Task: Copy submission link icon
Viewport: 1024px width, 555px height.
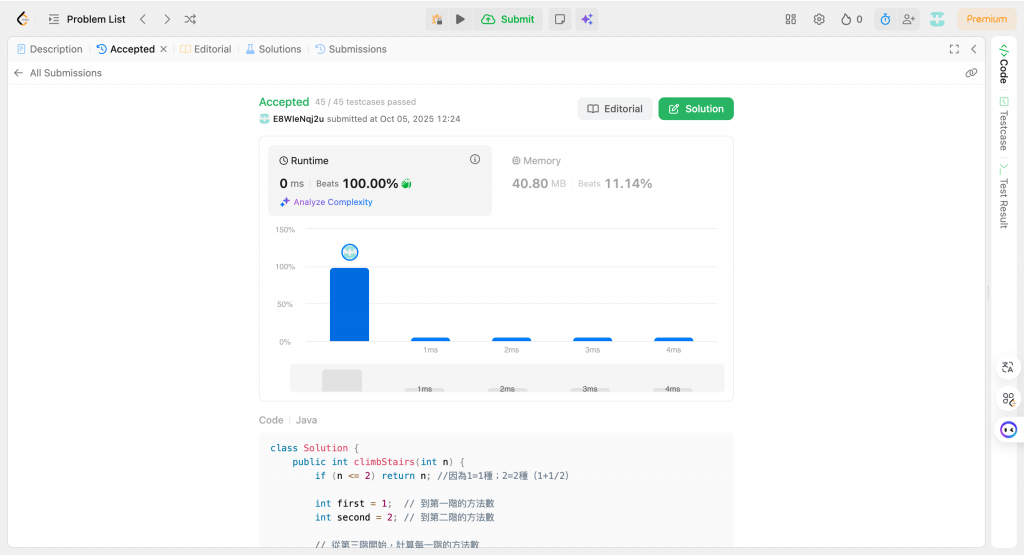Action: (971, 73)
